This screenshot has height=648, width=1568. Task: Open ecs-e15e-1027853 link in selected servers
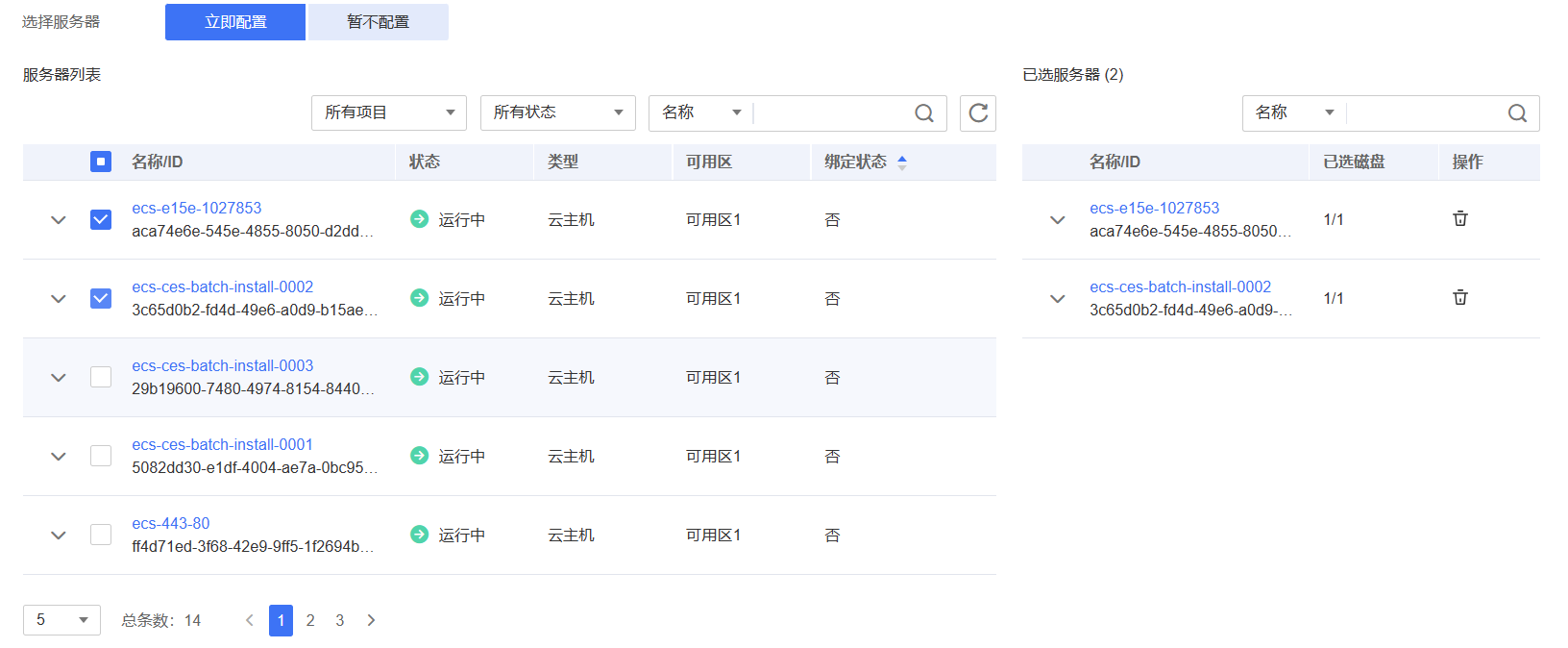(x=1155, y=208)
